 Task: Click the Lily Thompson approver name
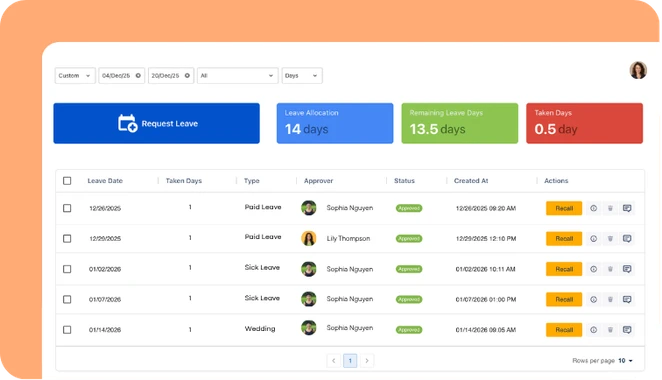pos(348,239)
